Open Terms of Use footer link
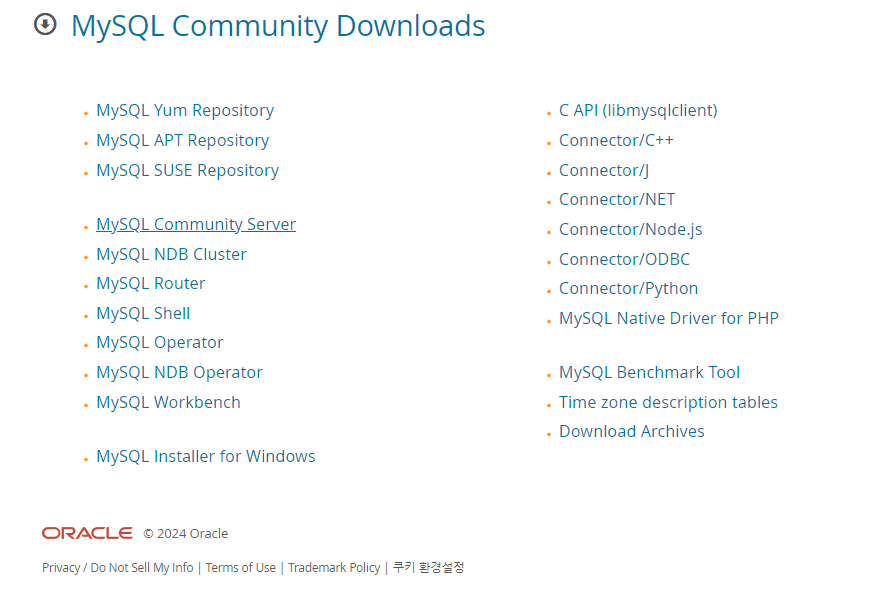Image resolution: width=893 pixels, height=616 pixels. tap(240, 568)
